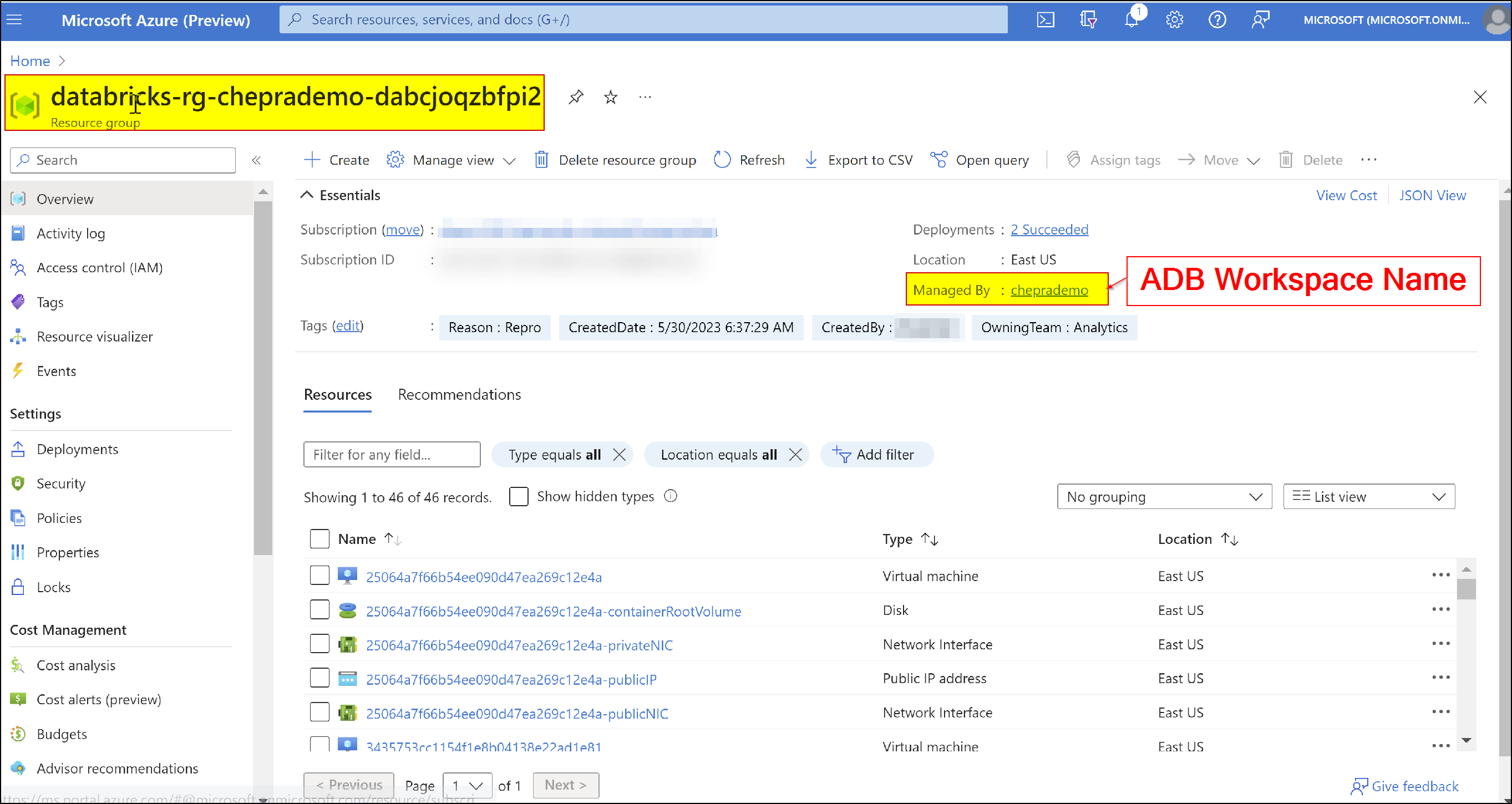Image resolution: width=1512 pixels, height=804 pixels.
Task: Click the View Cost link
Action: (x=1346, y=195)
